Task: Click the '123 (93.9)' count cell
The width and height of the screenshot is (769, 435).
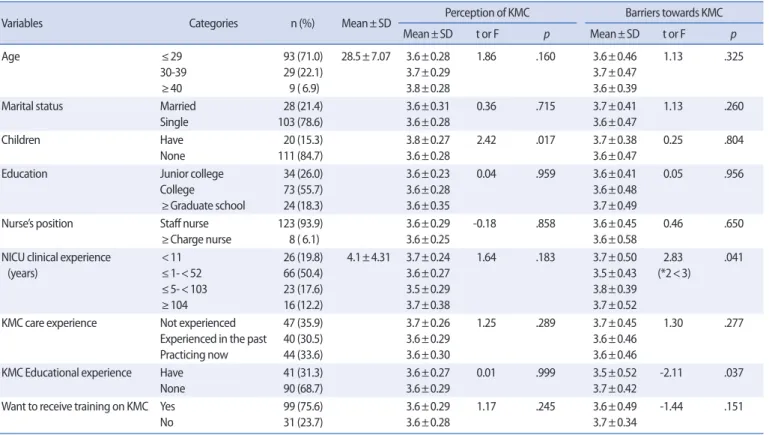Action: [301, 224]
